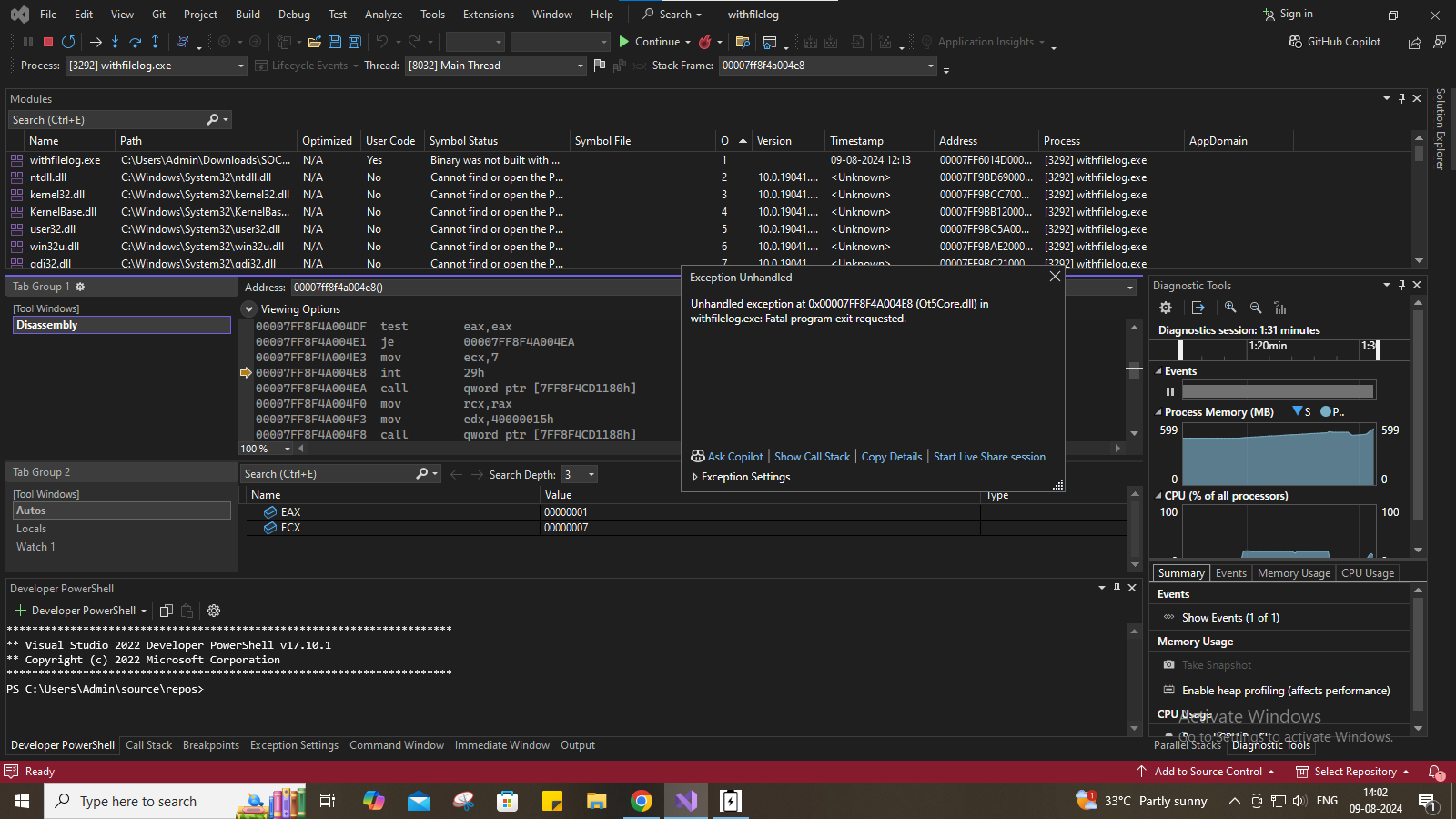Click the Ask Copilot link

[x=727, y=457]
